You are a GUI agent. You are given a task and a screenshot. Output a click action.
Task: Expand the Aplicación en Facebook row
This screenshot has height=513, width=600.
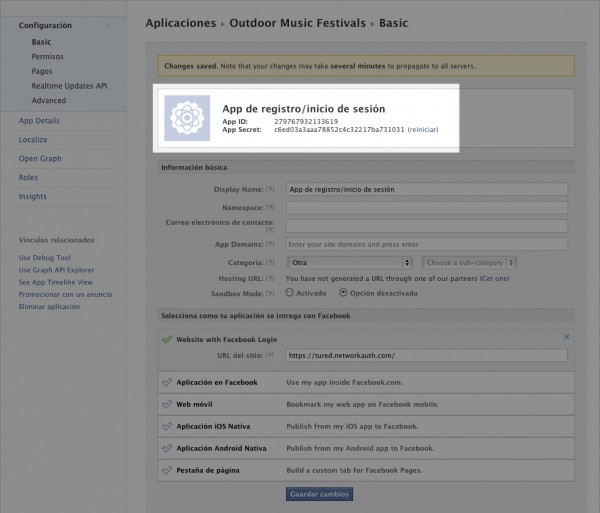pyautogui.click(x=366, y=383)
